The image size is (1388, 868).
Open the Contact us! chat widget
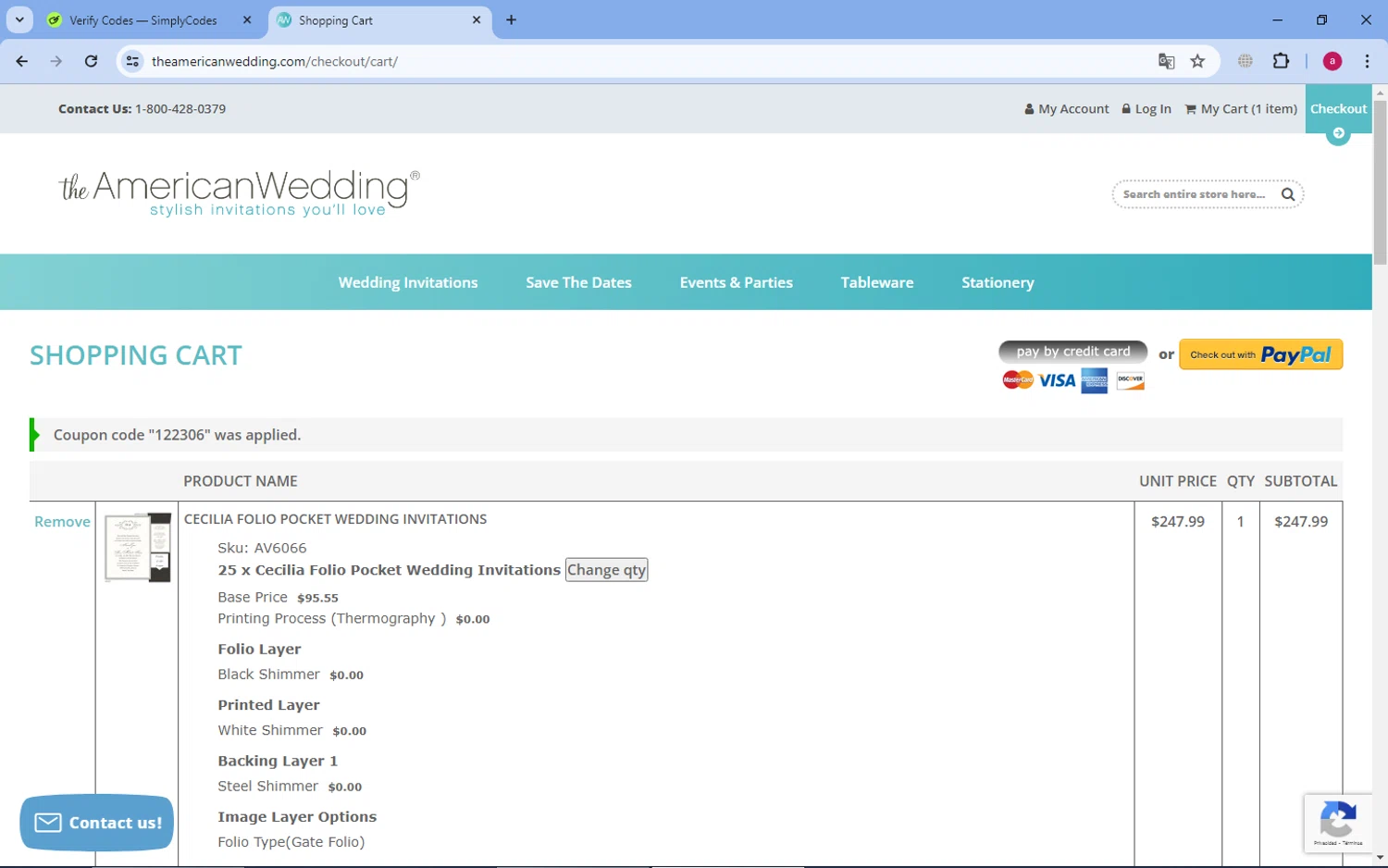coord(96,823)
